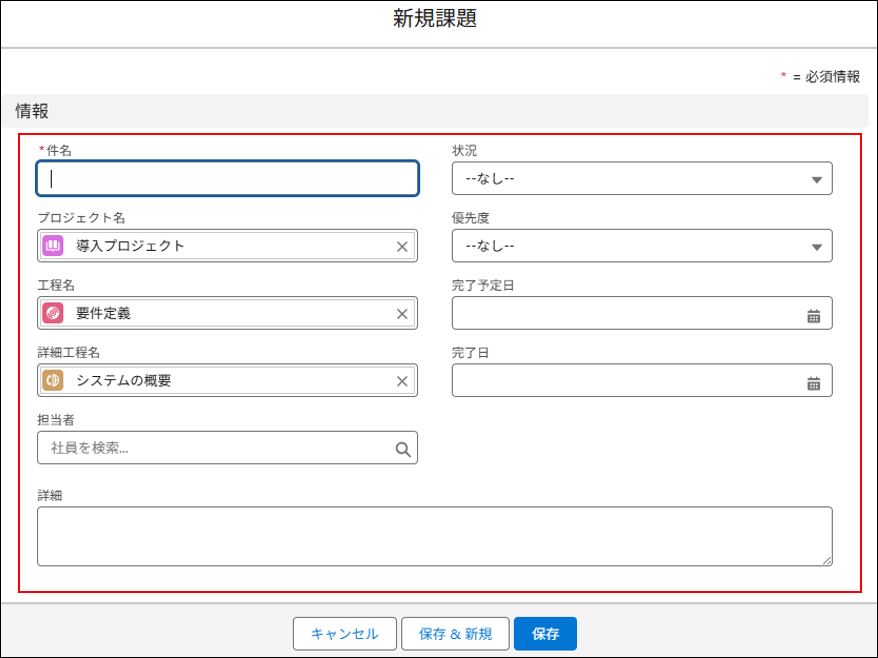This screenshot has height=658, width=878.
Task: Remove the 要件定義 selection with X
Action: (x=402, y=314)
